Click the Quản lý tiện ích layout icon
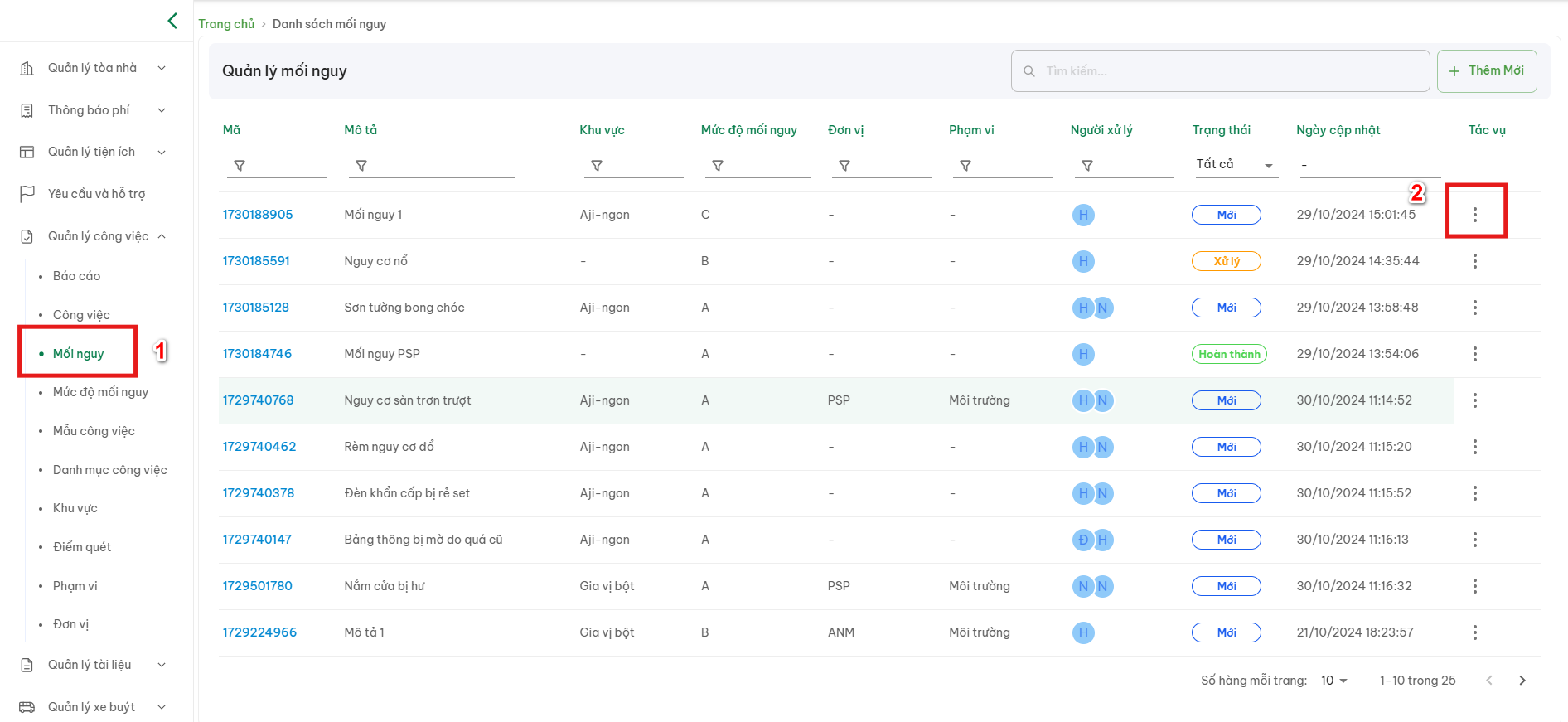This screenshot has height=722, width=1568. (27, 152)
